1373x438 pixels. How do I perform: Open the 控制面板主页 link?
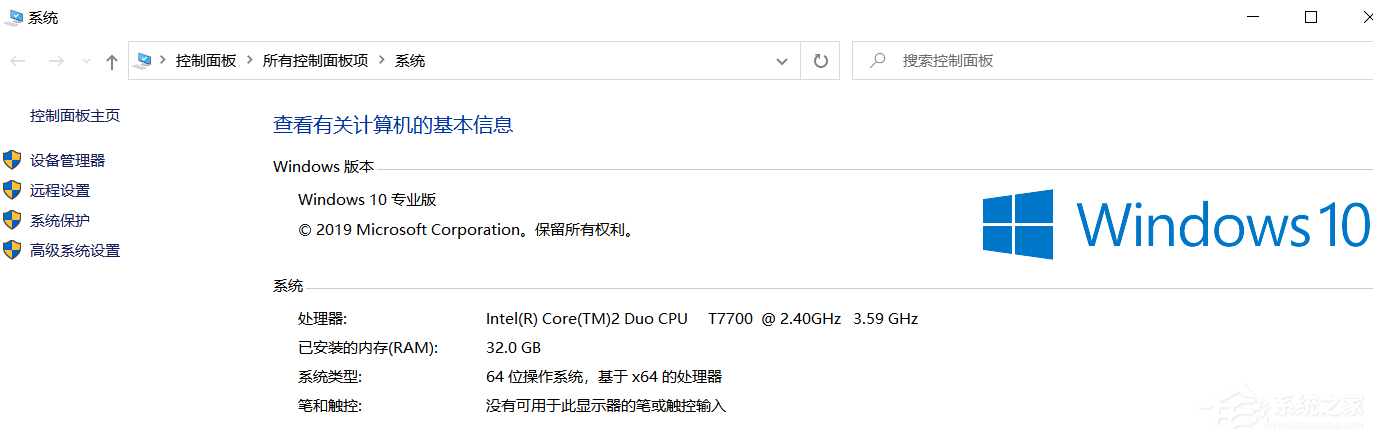[x=75, y=116]
